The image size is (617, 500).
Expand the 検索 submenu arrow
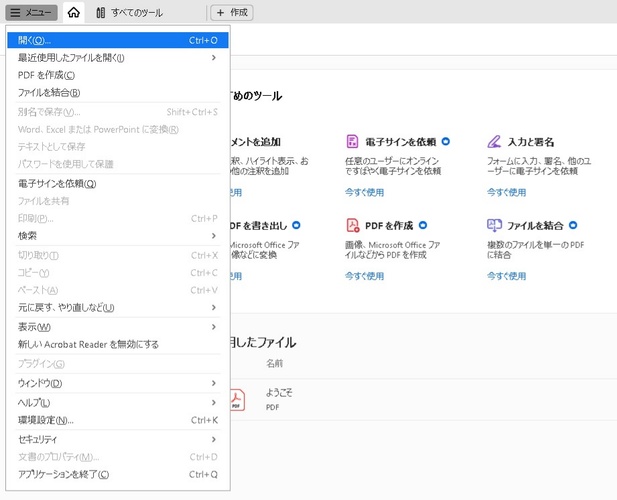[214, 236]
